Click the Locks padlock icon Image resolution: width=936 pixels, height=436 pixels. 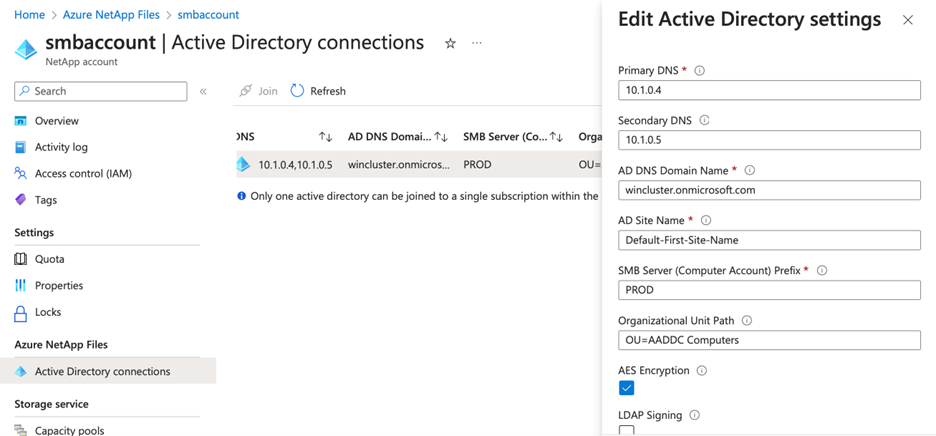pyautogui.click(x=21, y=312)
